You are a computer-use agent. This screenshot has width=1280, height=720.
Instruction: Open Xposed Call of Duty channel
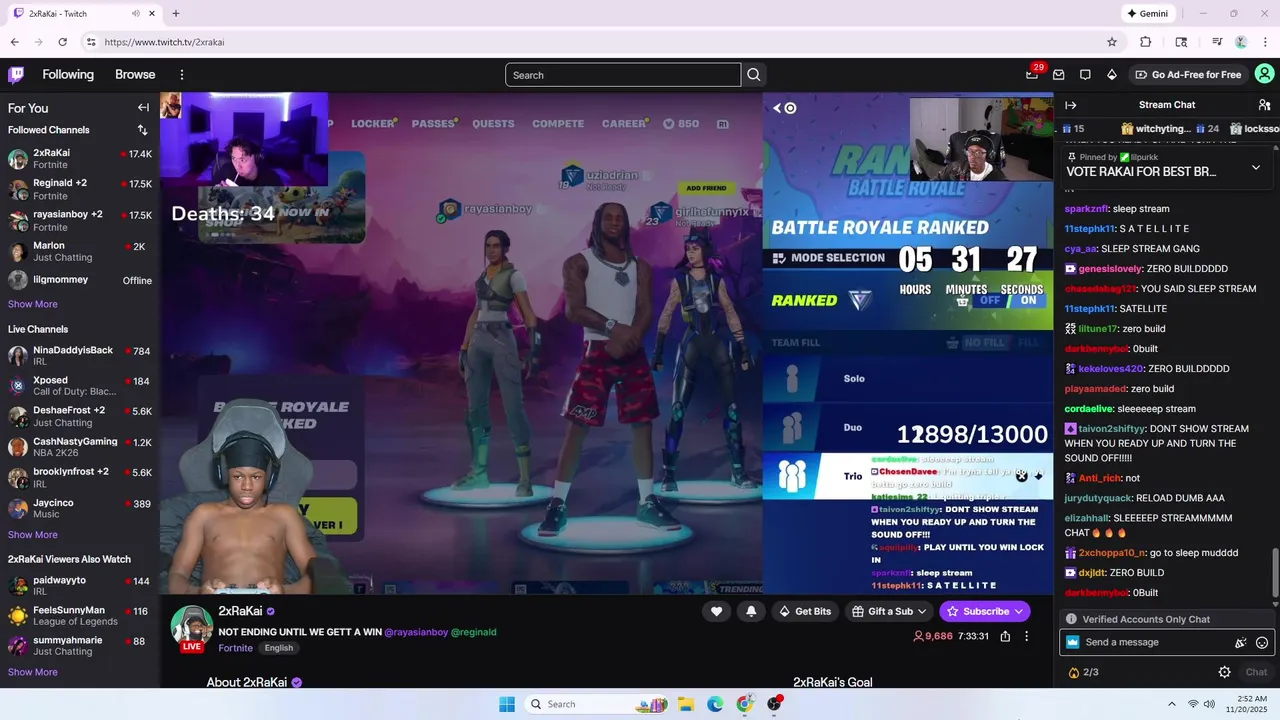80,386
